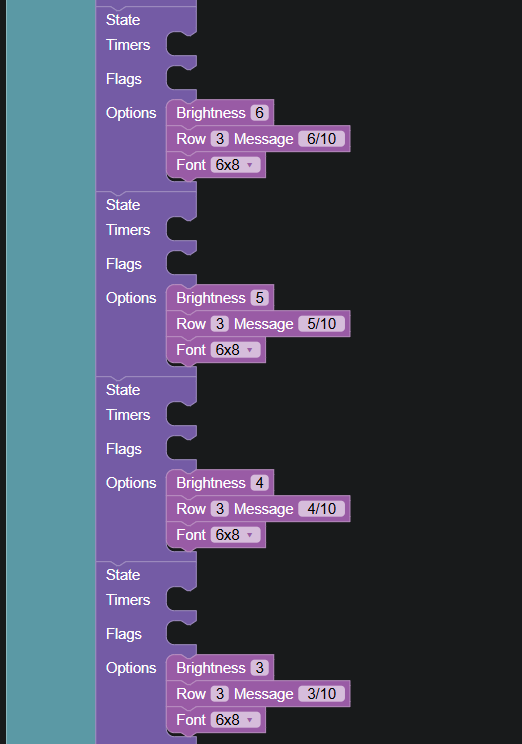Screen dimensions: 522x744
Task: Open the Font dropdown under Brightness 3
Action: coord(235,720)
